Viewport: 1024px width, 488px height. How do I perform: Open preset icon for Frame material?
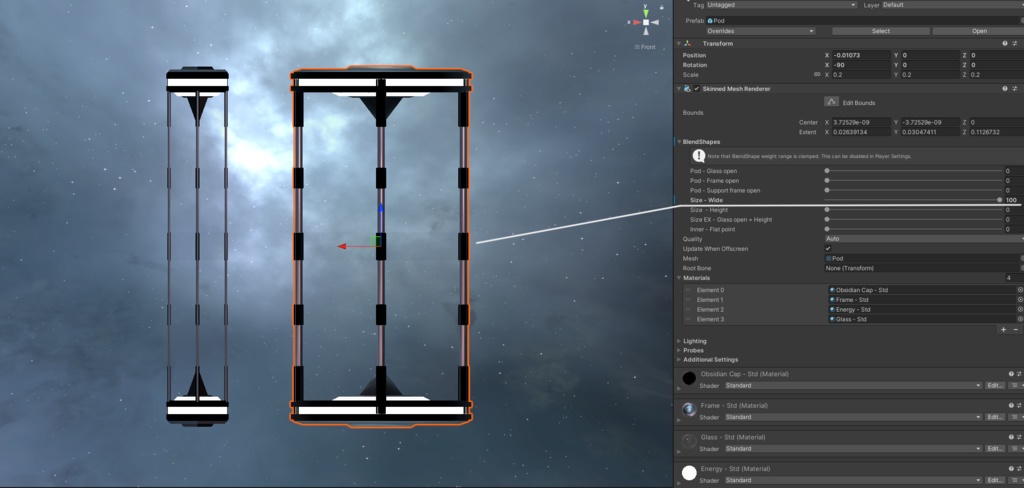pos(1019,406)
